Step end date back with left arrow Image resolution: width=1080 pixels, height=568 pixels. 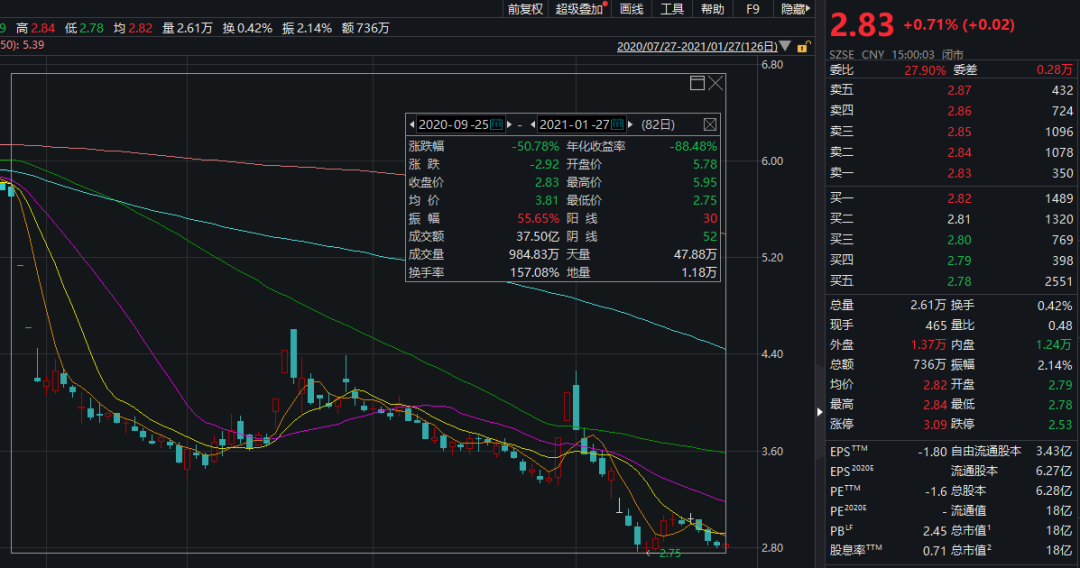click(x=531, y=125)
